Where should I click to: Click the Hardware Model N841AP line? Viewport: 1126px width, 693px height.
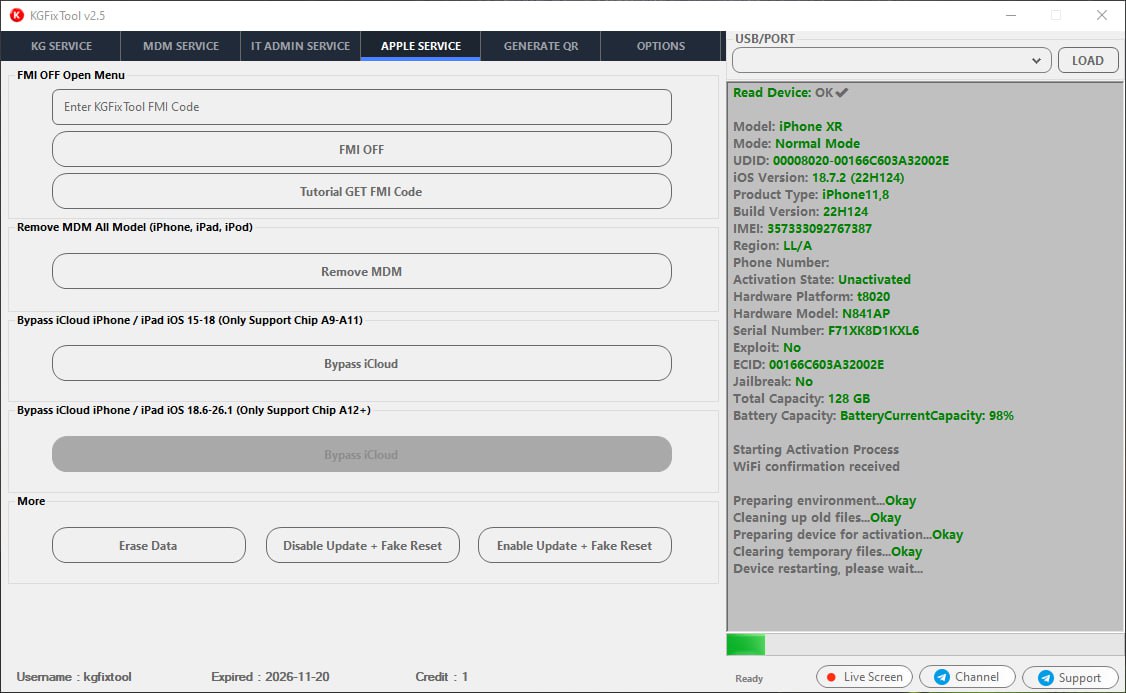point(811,314)
